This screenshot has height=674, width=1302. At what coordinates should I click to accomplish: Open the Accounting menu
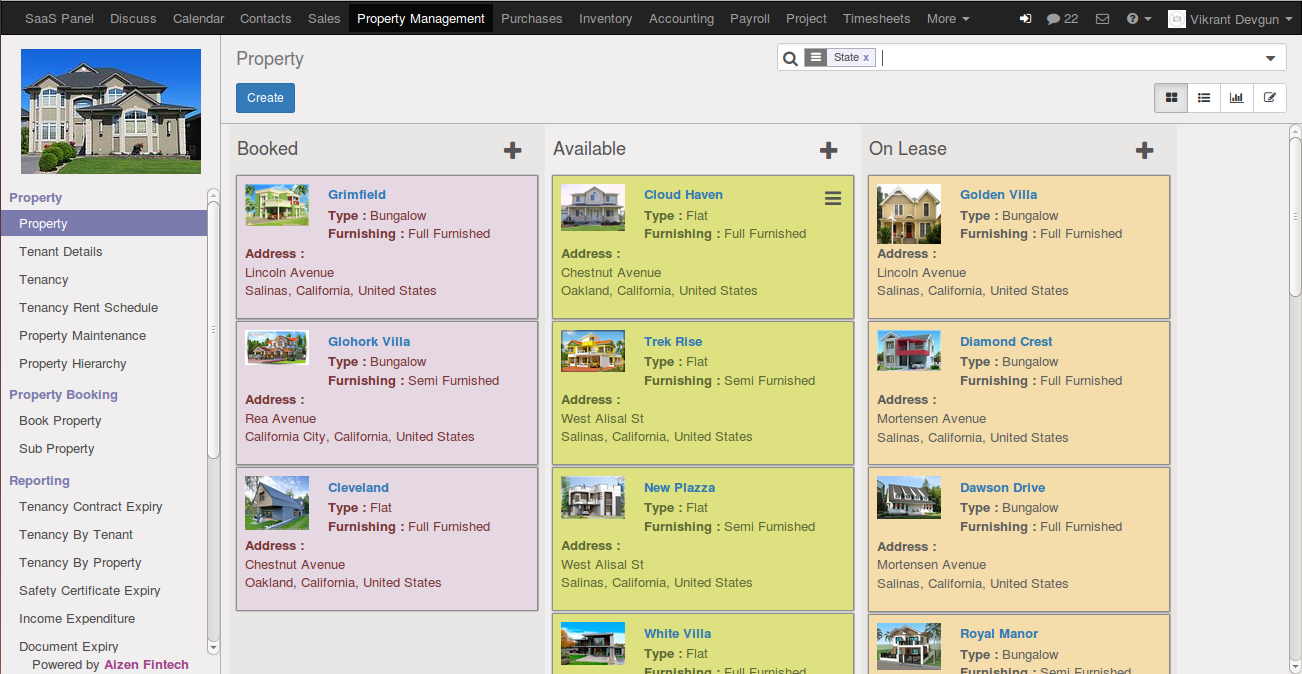[681, 19]
